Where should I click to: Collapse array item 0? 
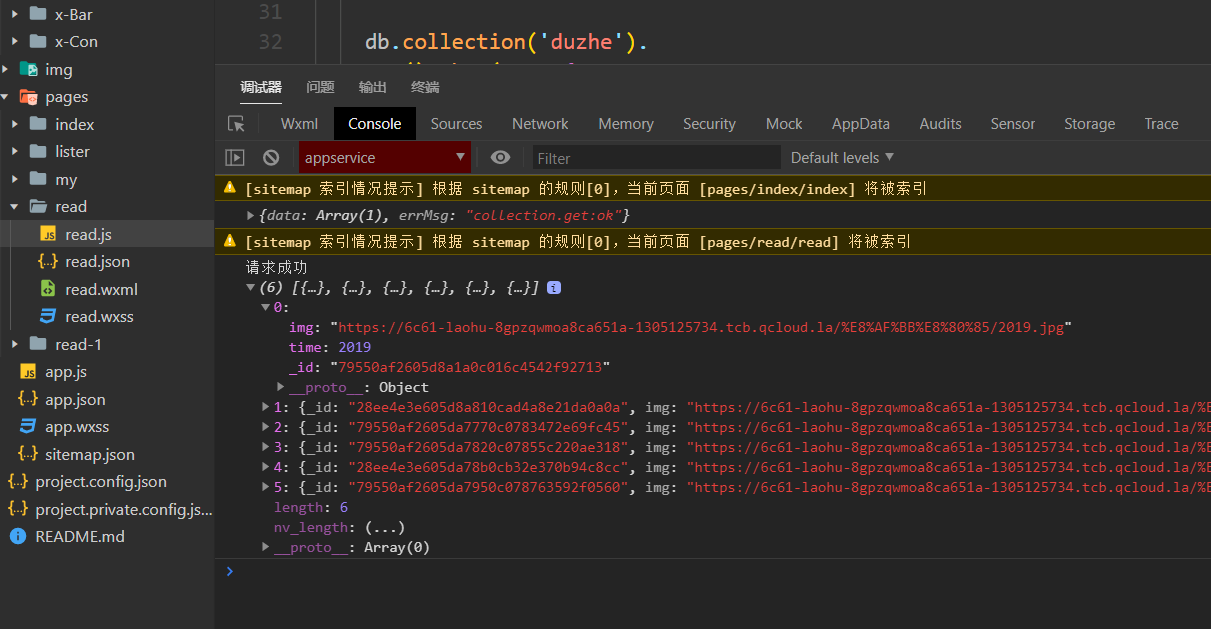click(x=266, y=307)
